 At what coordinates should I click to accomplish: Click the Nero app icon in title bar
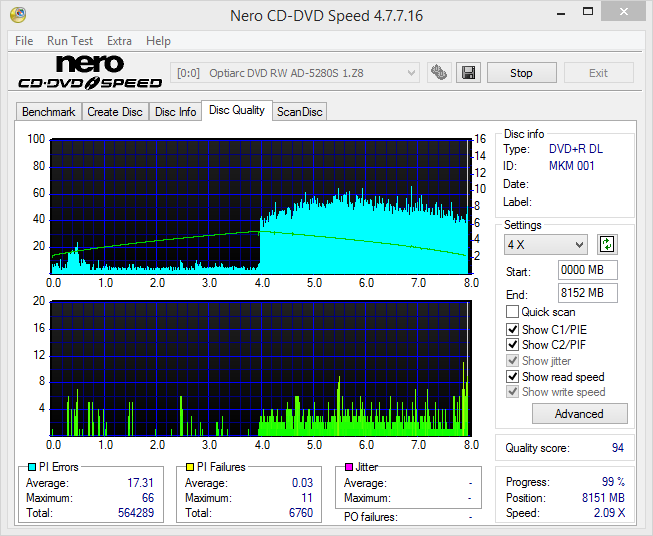point(12,14)
